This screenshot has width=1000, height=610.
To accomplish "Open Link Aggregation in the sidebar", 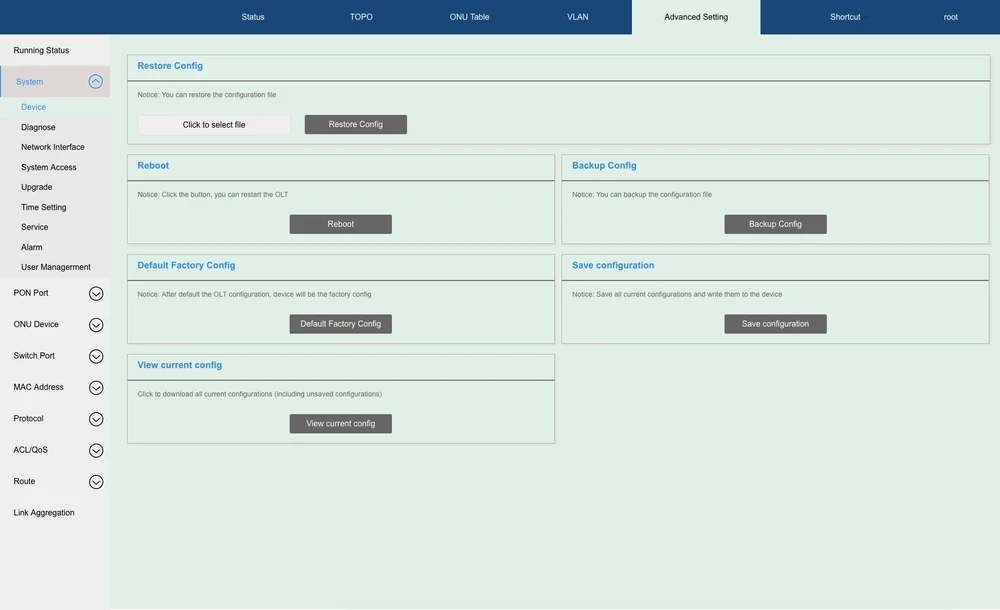I will click(44, 513).
